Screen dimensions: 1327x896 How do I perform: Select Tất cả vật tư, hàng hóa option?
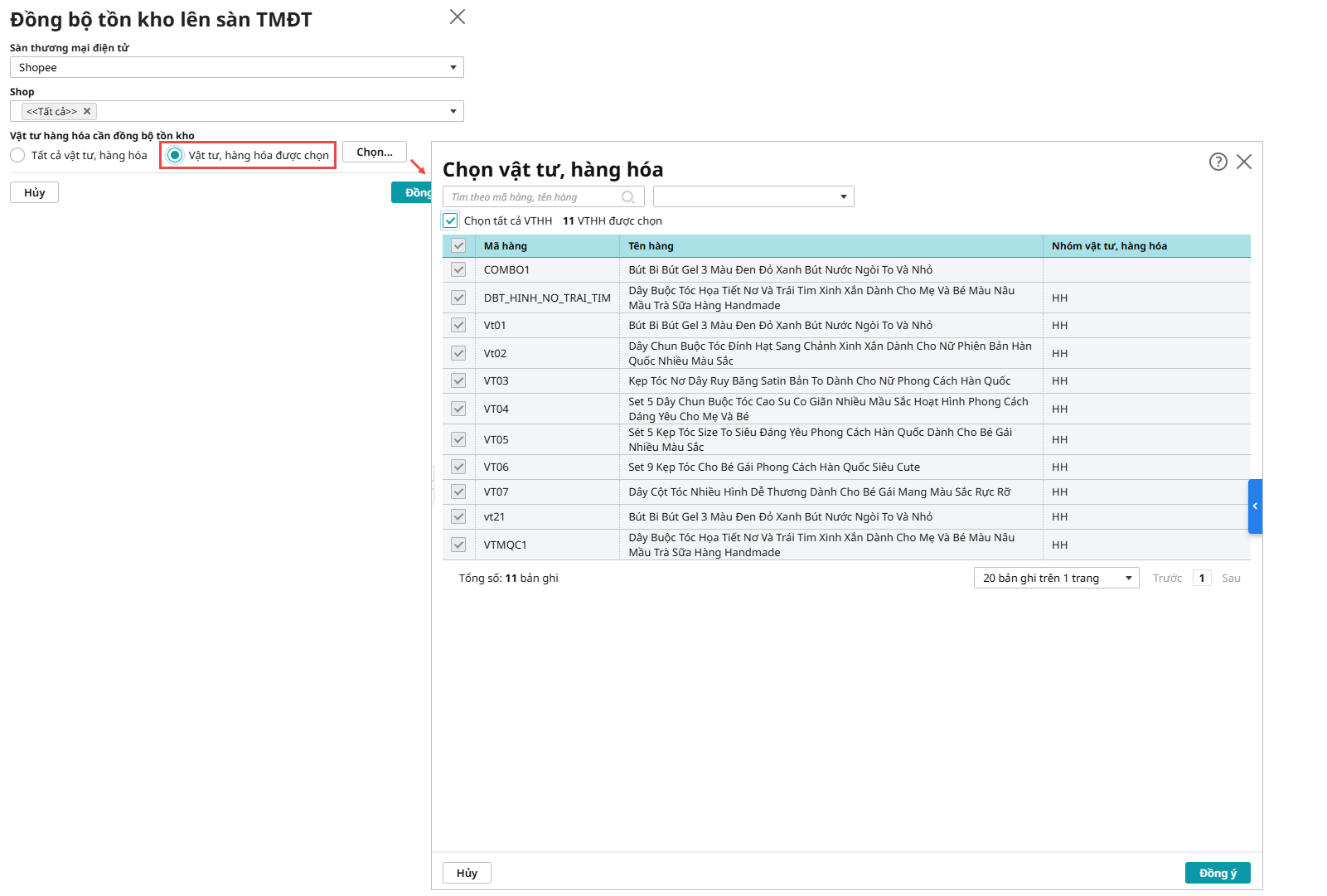[17, 155]
